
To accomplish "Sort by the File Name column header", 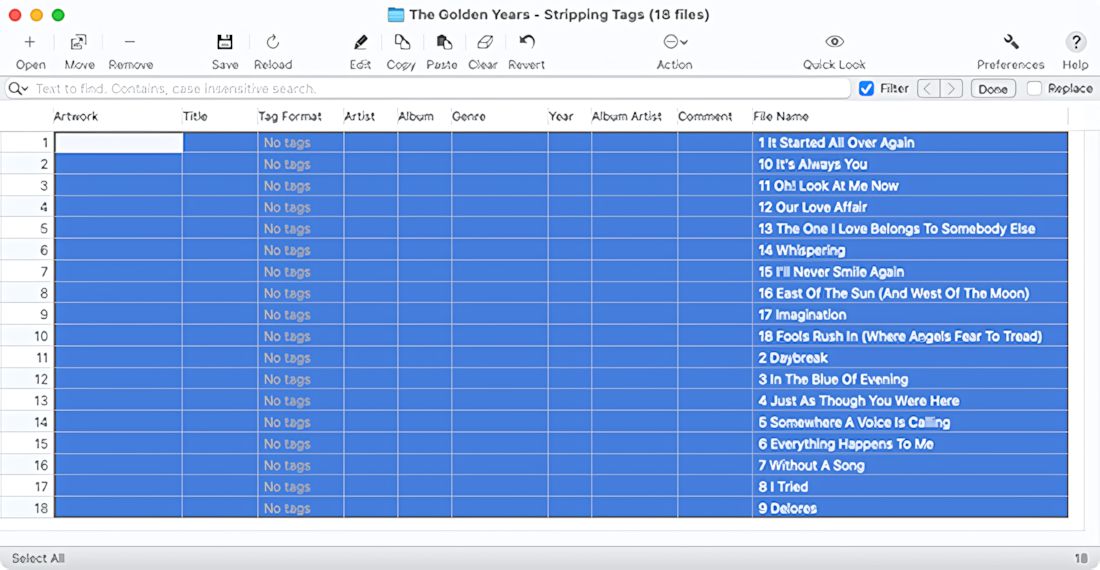I will [781, 116].
